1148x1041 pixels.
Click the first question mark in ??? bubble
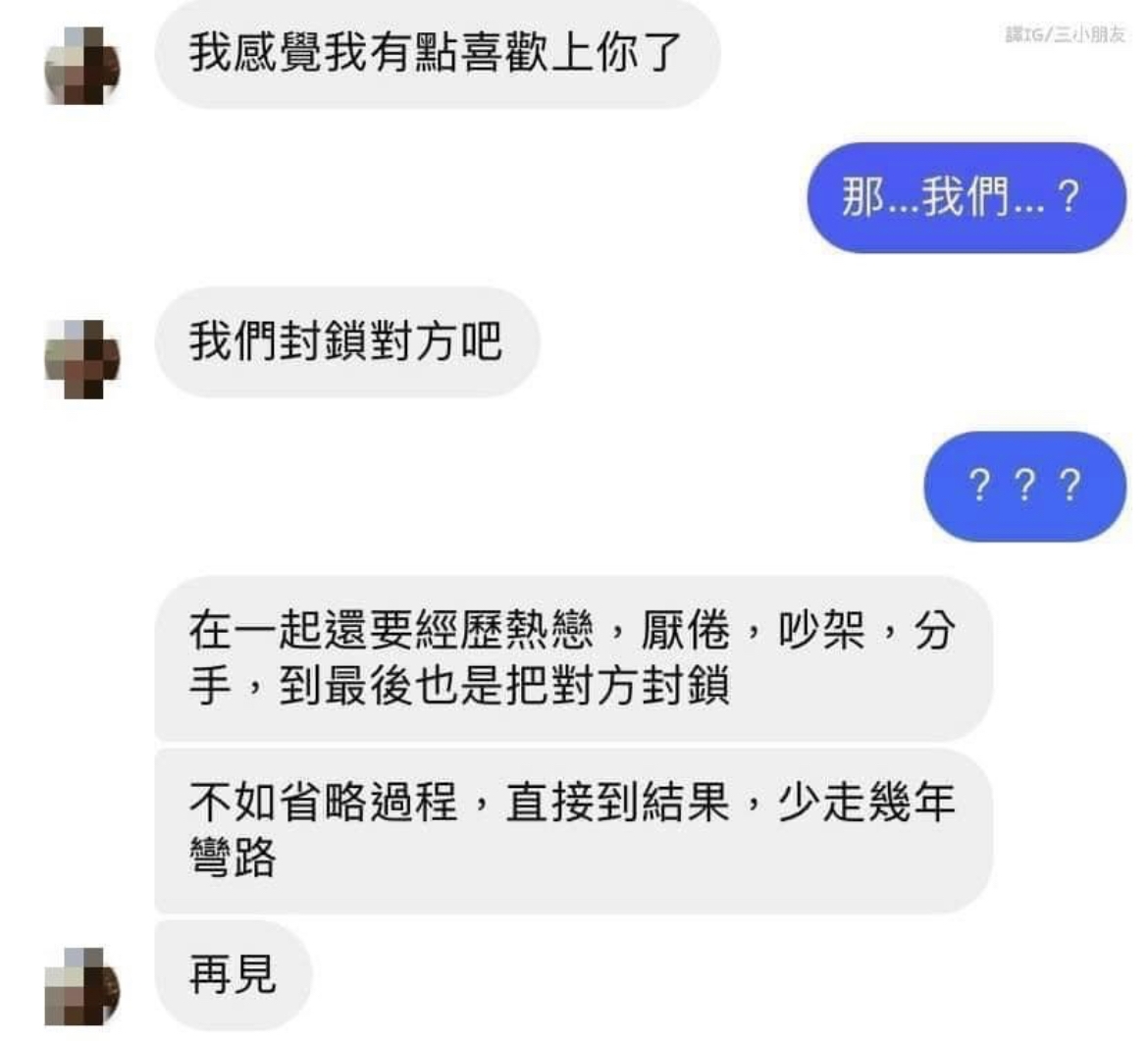click(x=979, y=486)
